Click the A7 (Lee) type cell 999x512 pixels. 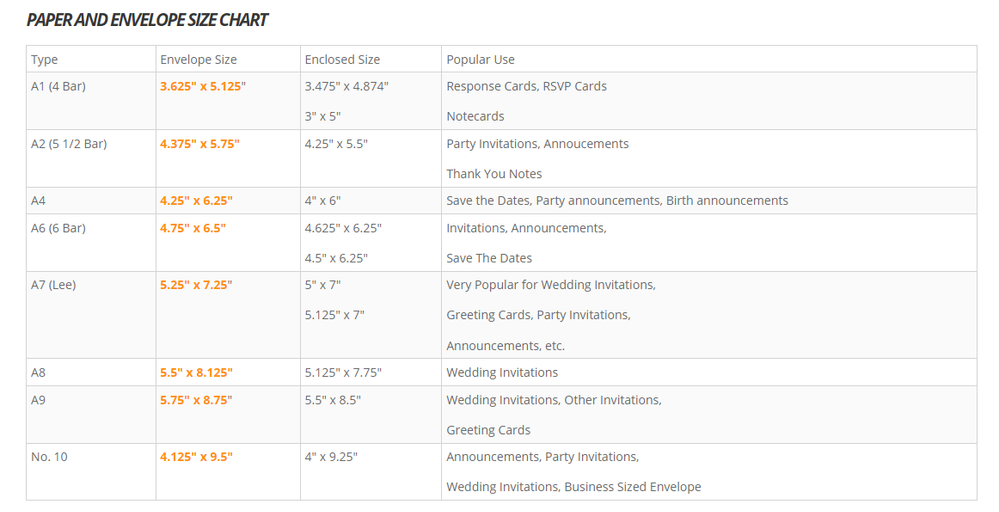[x=53, y=285]
